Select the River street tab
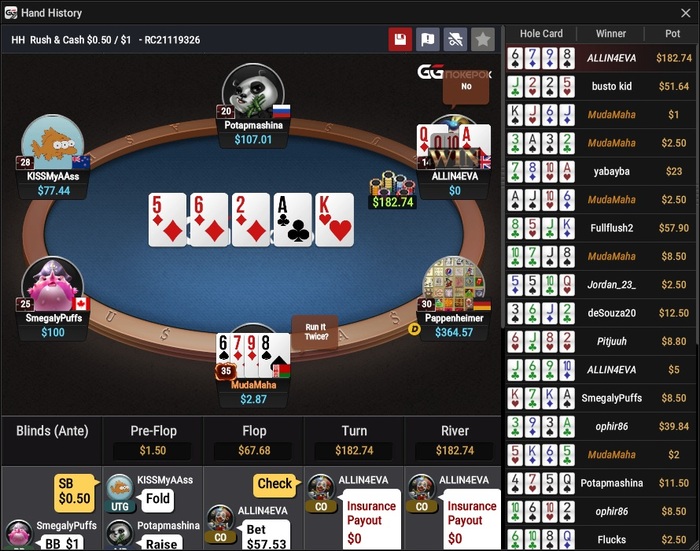 tap(454, 441)
